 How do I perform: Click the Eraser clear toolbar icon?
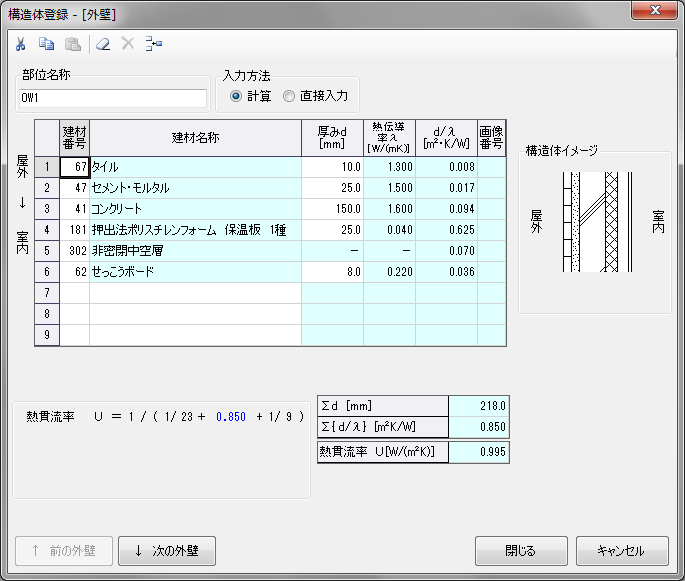[102, 44]
